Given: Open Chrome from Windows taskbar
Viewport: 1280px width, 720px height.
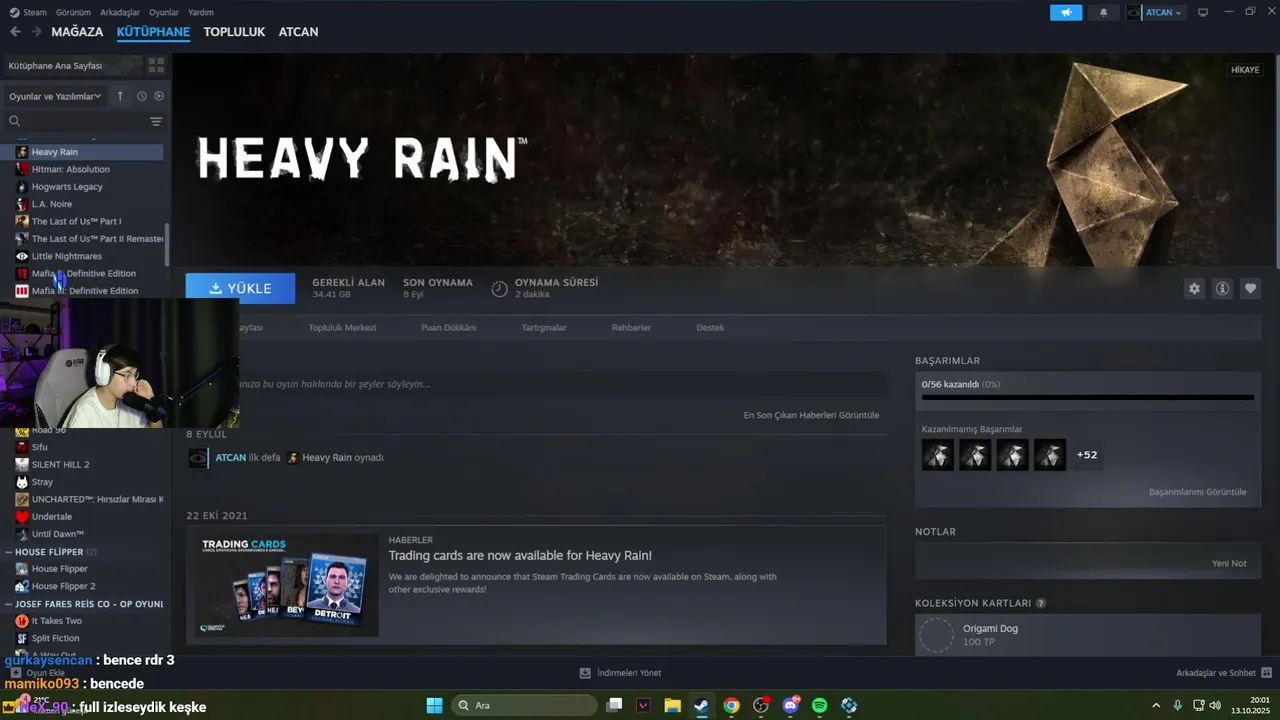Looking at the screenshot, I should point(732,705).
